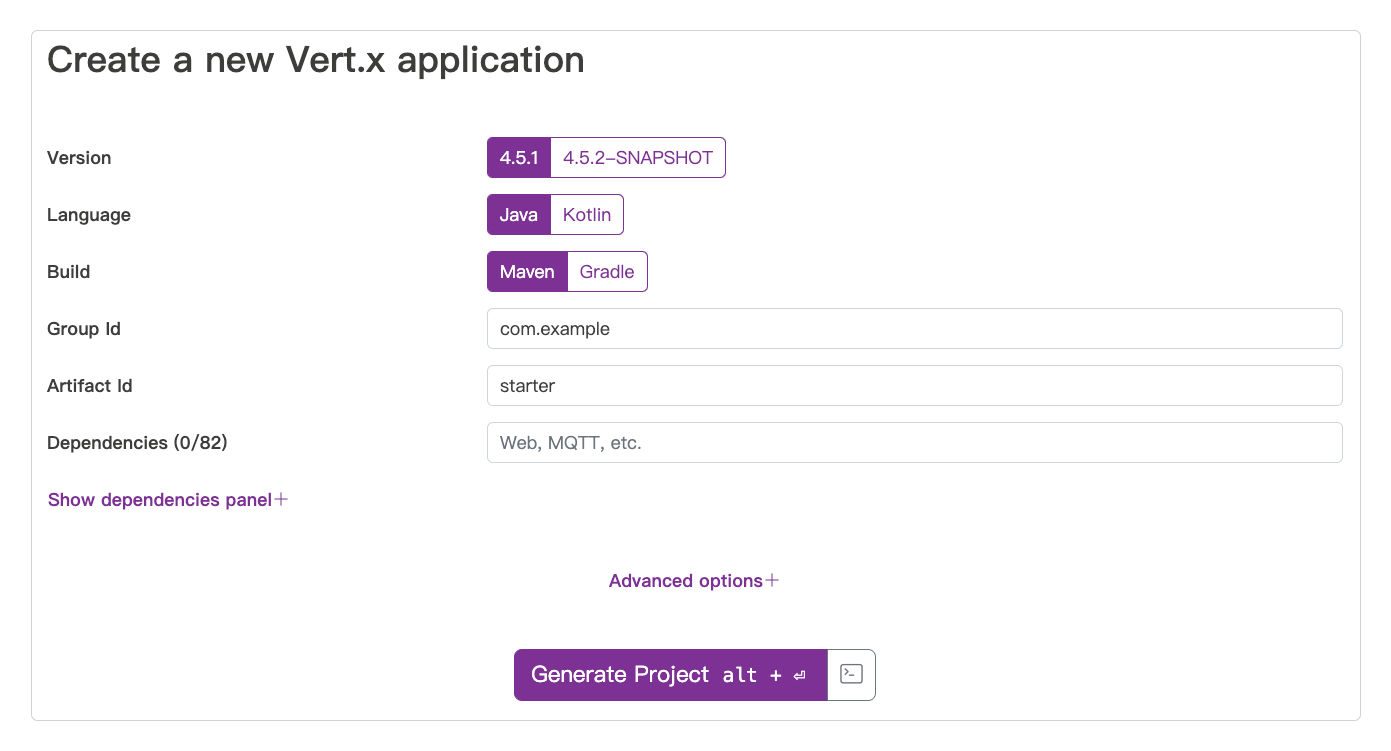Viewport: 1391px width, 751px height.
Task: Expand Show dependencies panel
Action: click(168, 500)
